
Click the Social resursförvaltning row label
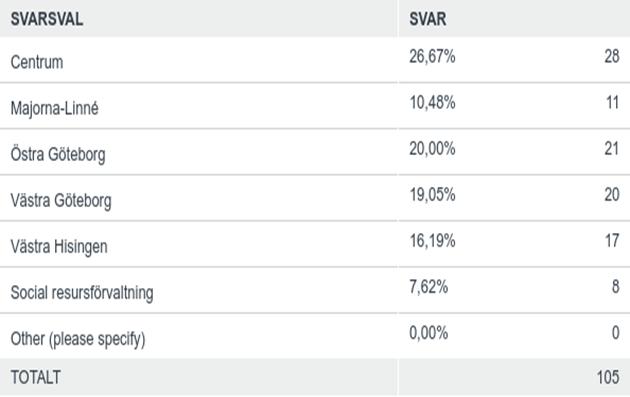point(82,293)
